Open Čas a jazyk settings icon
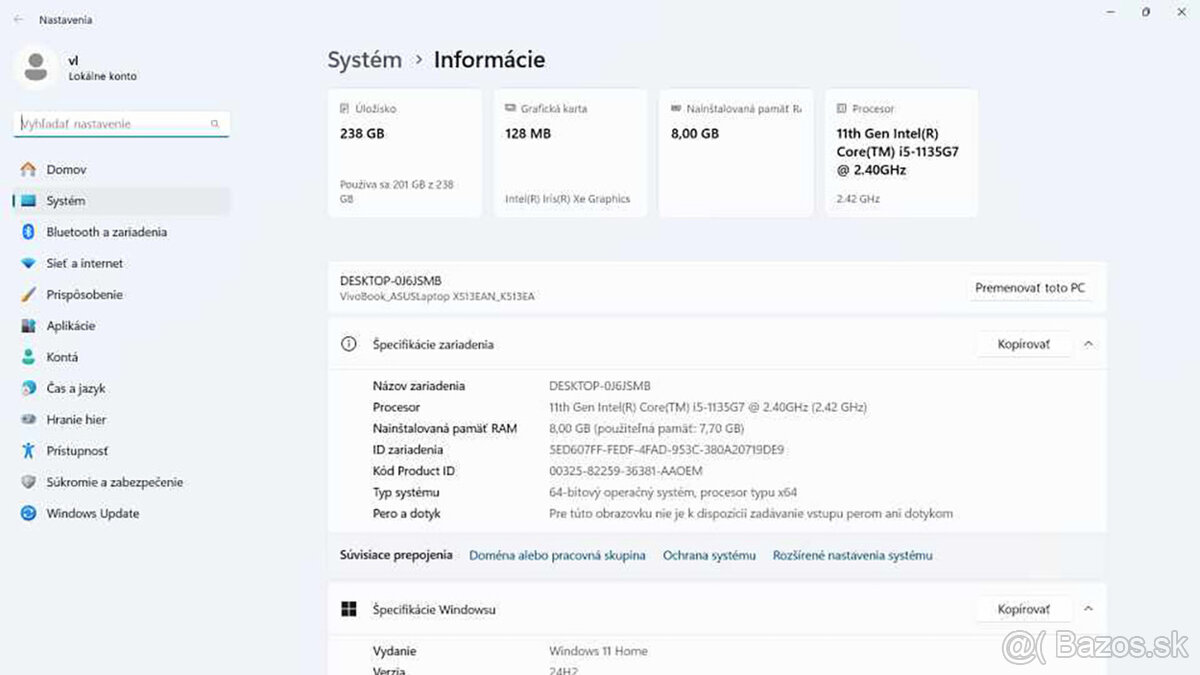 click(x=30, y=388)
